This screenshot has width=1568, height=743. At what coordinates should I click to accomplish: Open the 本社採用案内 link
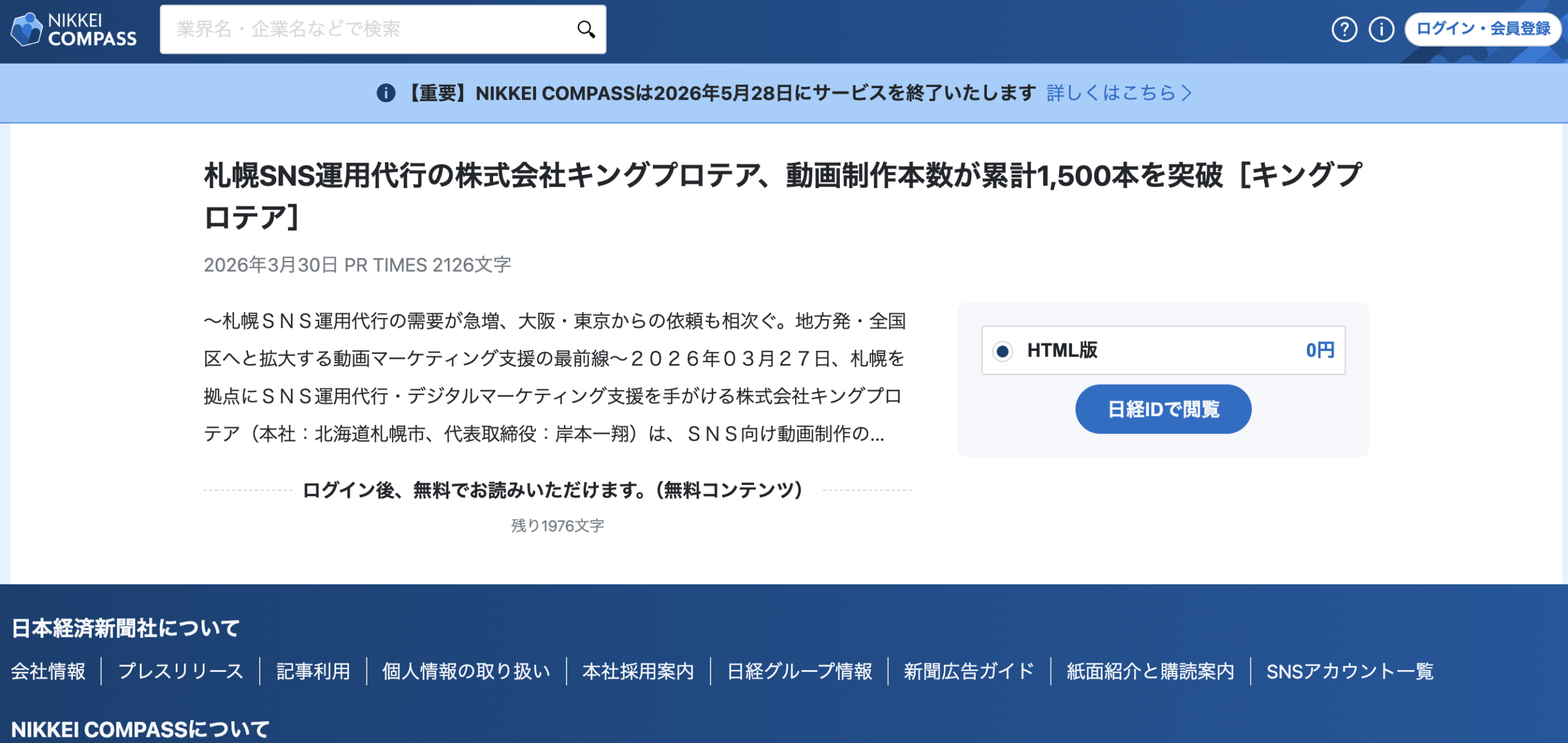pos(638,671)
